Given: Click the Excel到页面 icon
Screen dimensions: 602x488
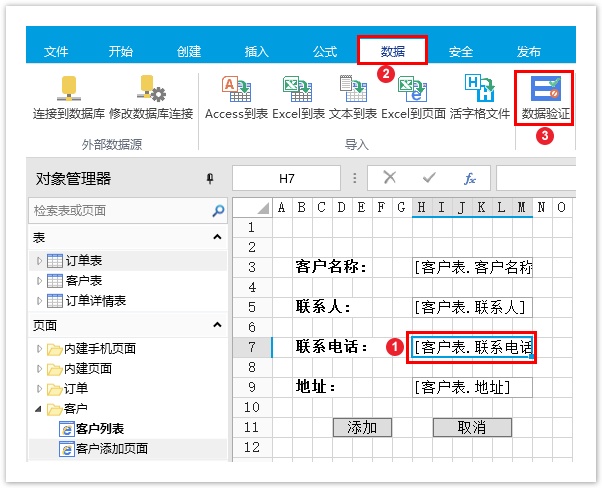Looking at the screenshot, I should pyautogui.click(x=412, y=89).
